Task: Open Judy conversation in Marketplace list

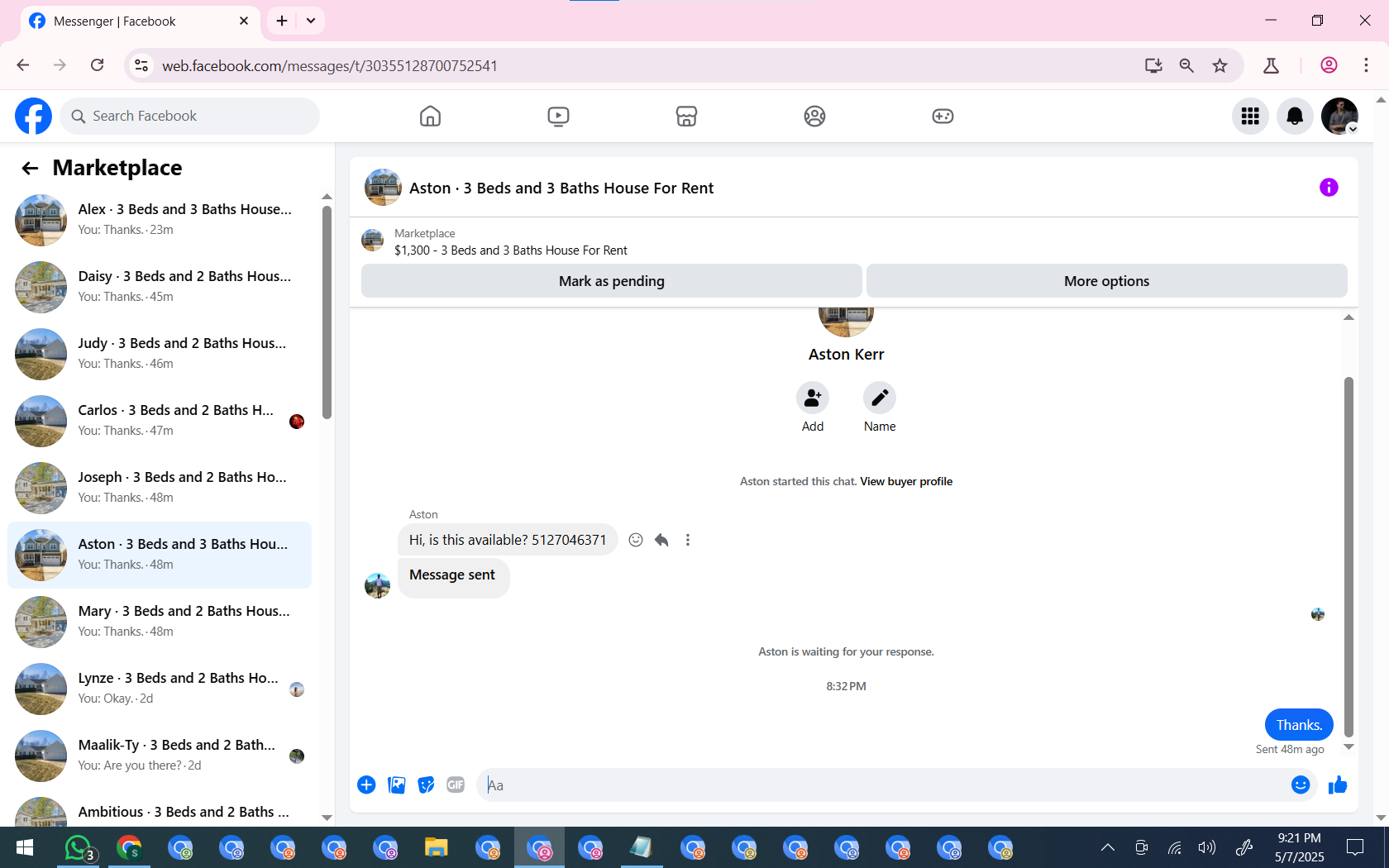Action: click(160, 354)
